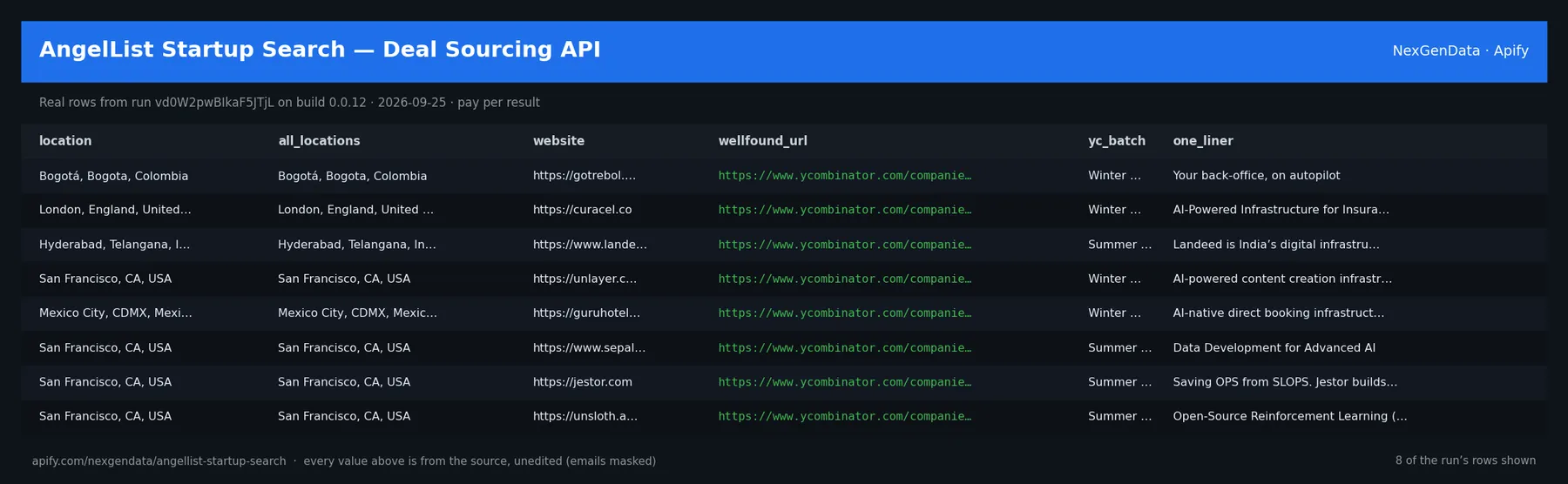
Task: Click 'Data Development for Advanced AI' one-liner
Action: [x=1274, y=347]
